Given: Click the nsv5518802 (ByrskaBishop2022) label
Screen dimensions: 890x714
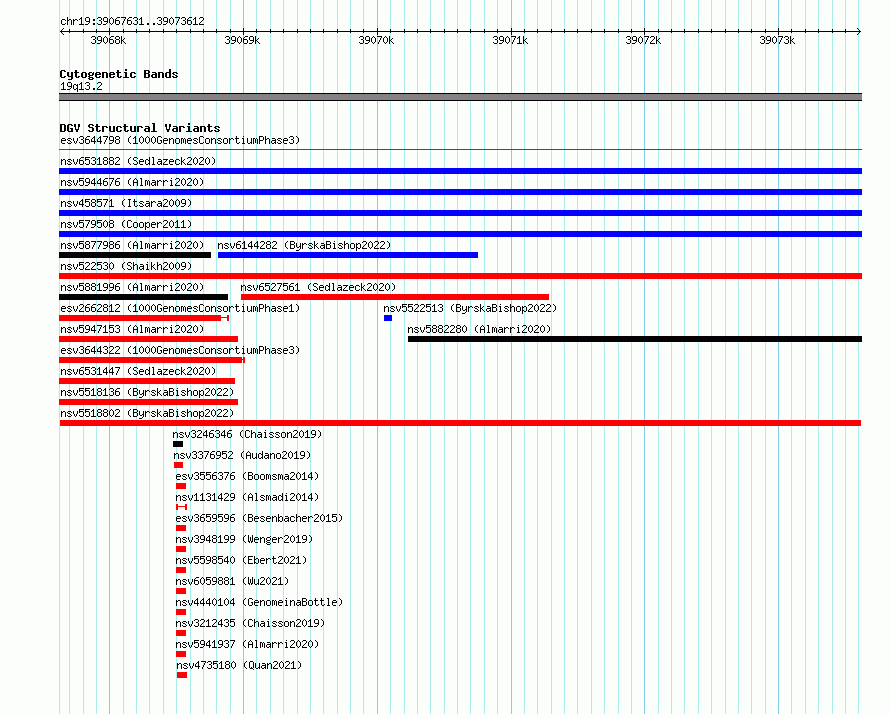Looking at the screenshot, I should click(x=147, y=413).
